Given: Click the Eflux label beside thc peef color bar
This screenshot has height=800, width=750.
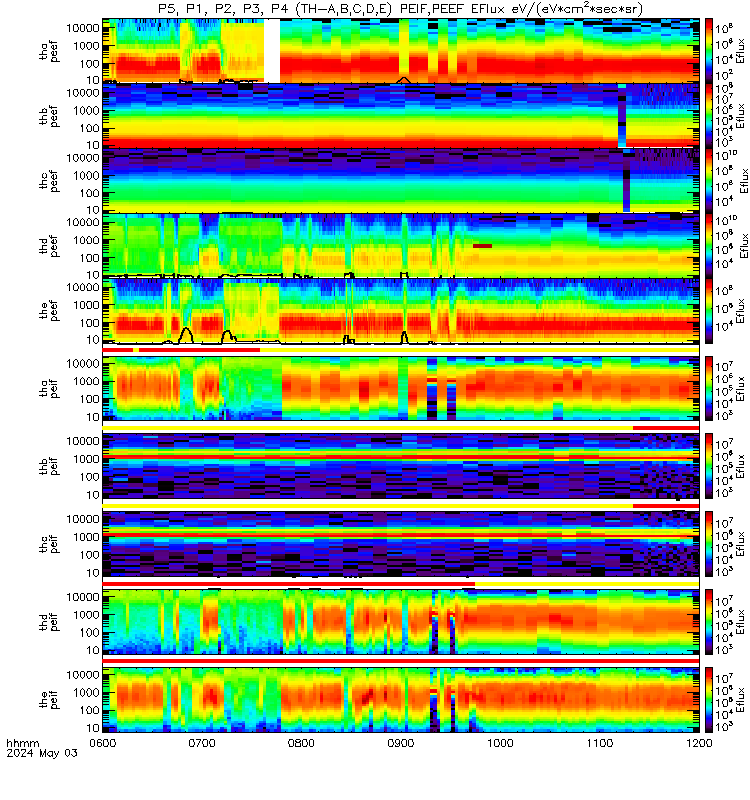Looking at the screenshot, I should (x=743, y=181).
